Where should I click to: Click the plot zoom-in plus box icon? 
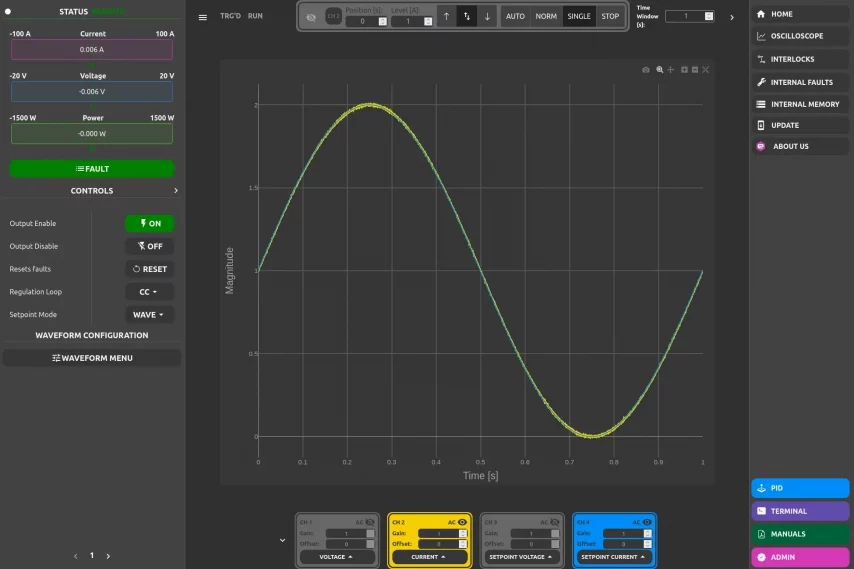coord(684,70)
